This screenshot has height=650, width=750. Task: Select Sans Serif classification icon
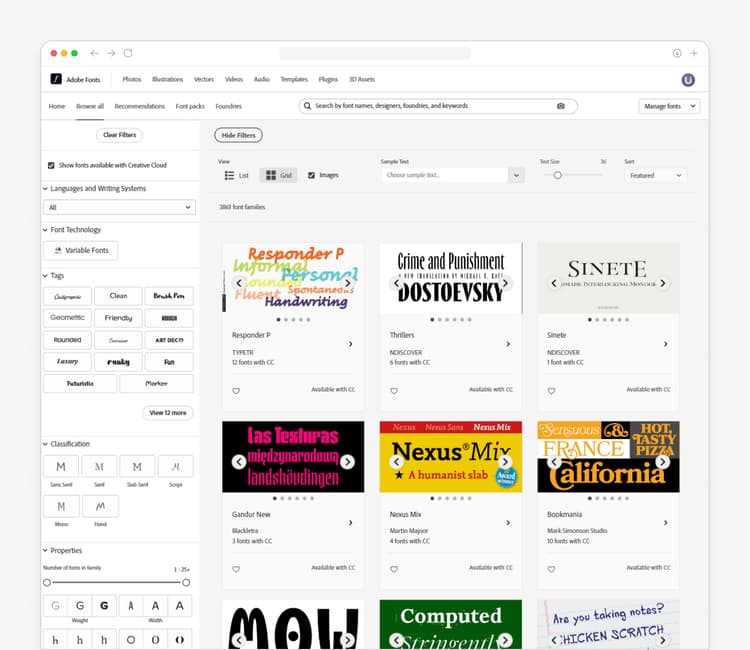tap(61, 466)
